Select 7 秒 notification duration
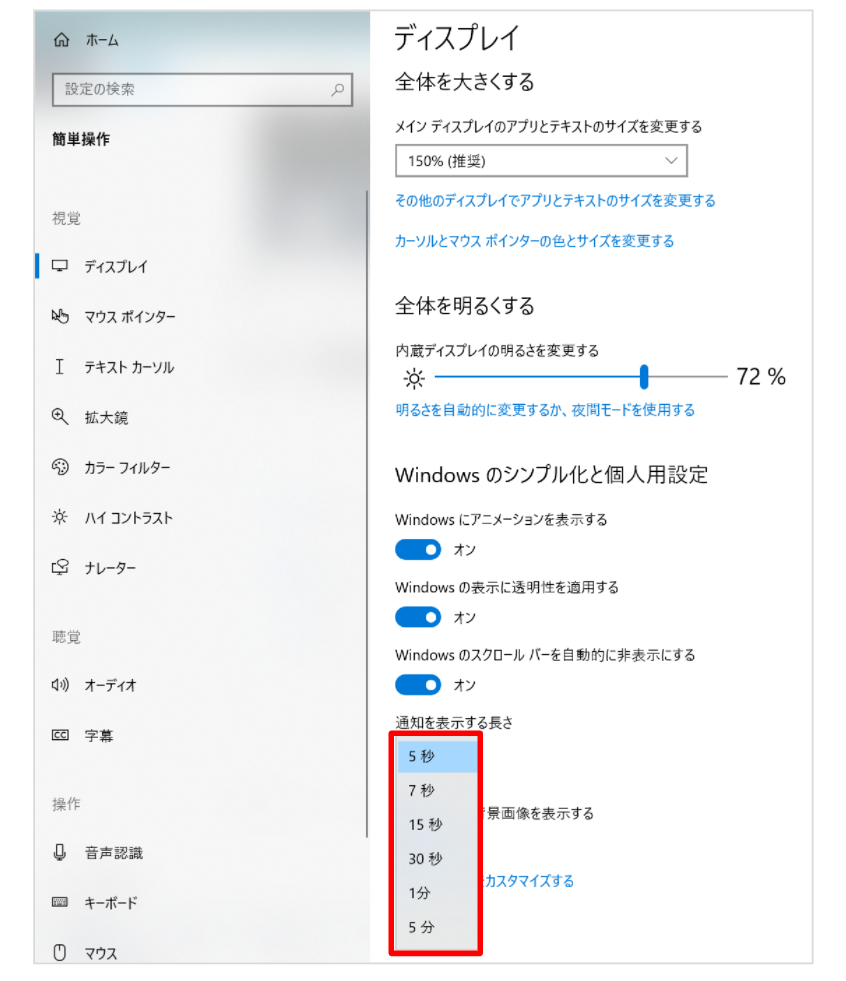 (x=437, y=790)
